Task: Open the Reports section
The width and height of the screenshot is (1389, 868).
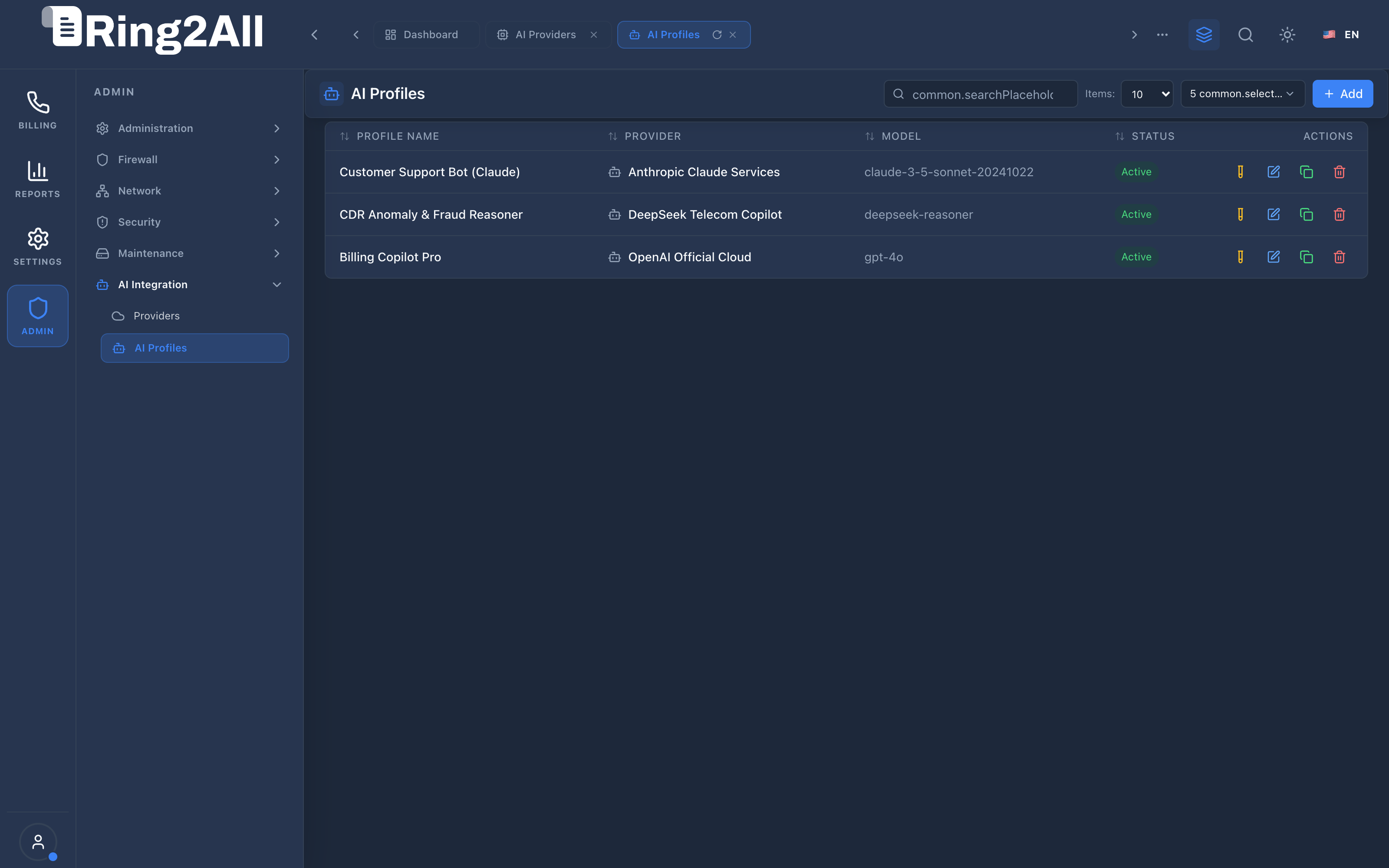Action: click(x=38, y=179)
